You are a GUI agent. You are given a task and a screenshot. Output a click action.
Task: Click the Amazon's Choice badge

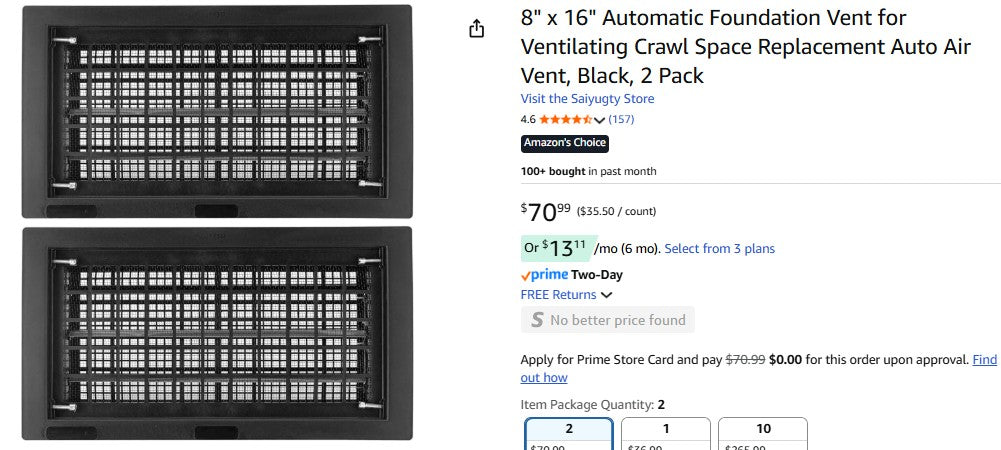565,143
